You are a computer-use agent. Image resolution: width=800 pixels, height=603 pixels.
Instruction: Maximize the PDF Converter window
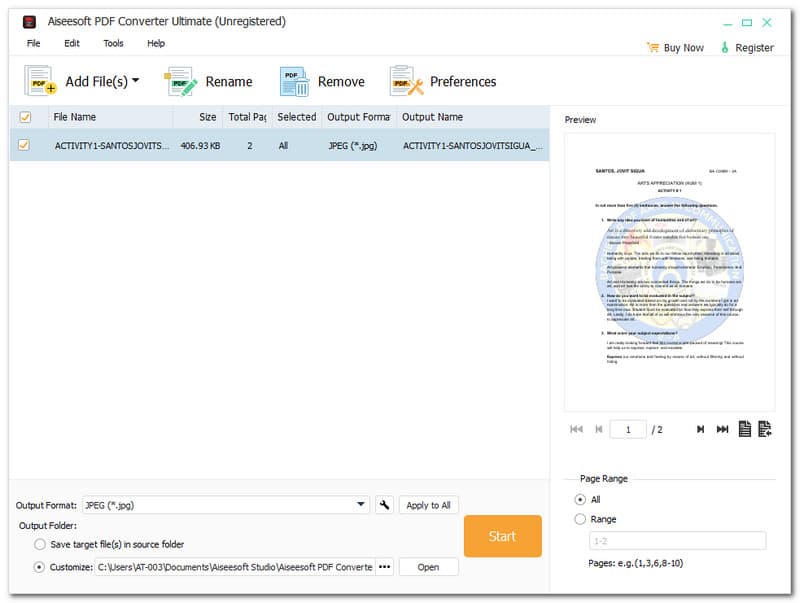[x=747, y=22]
